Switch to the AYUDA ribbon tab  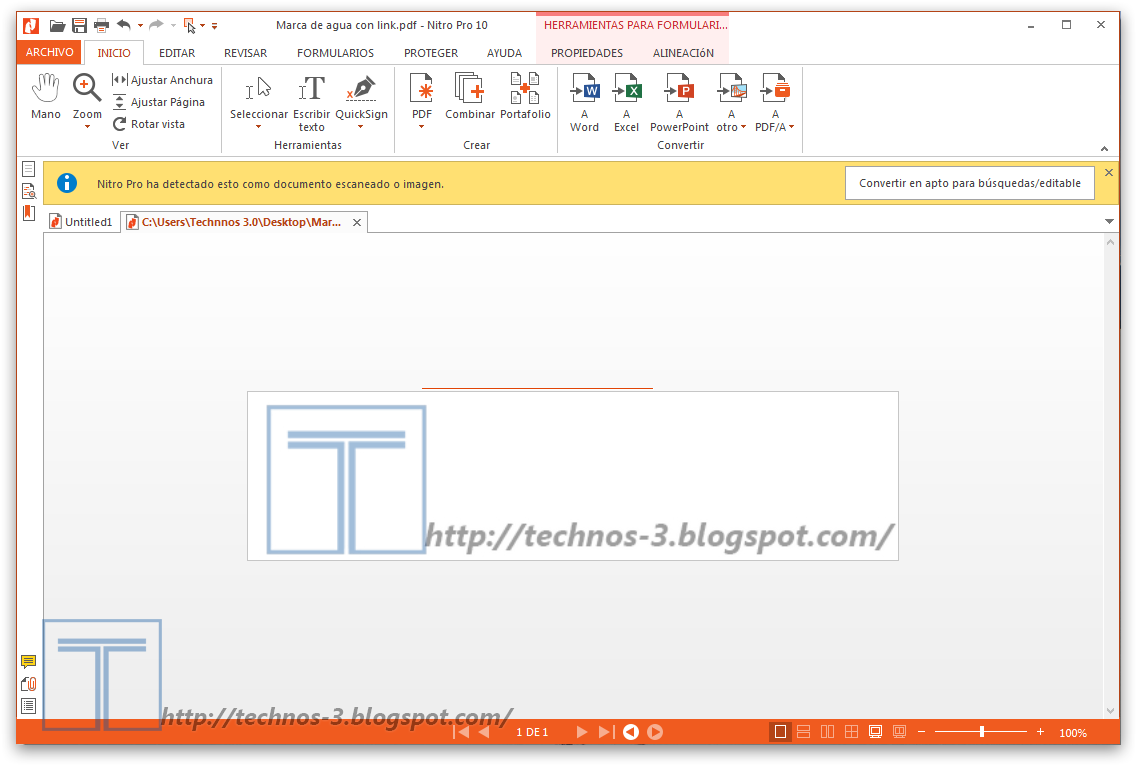[505, 53]
